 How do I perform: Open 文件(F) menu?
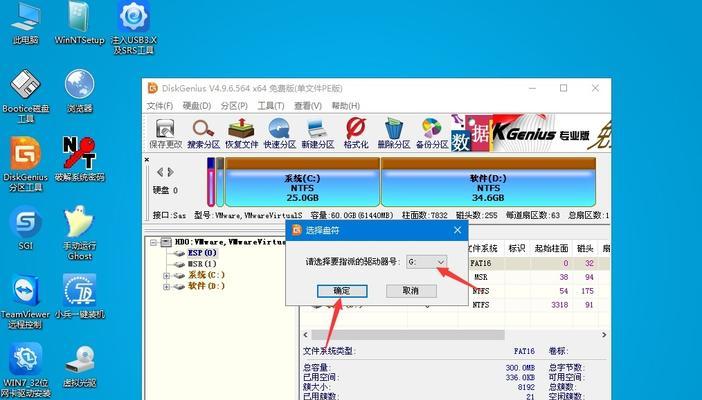[160, 106]
